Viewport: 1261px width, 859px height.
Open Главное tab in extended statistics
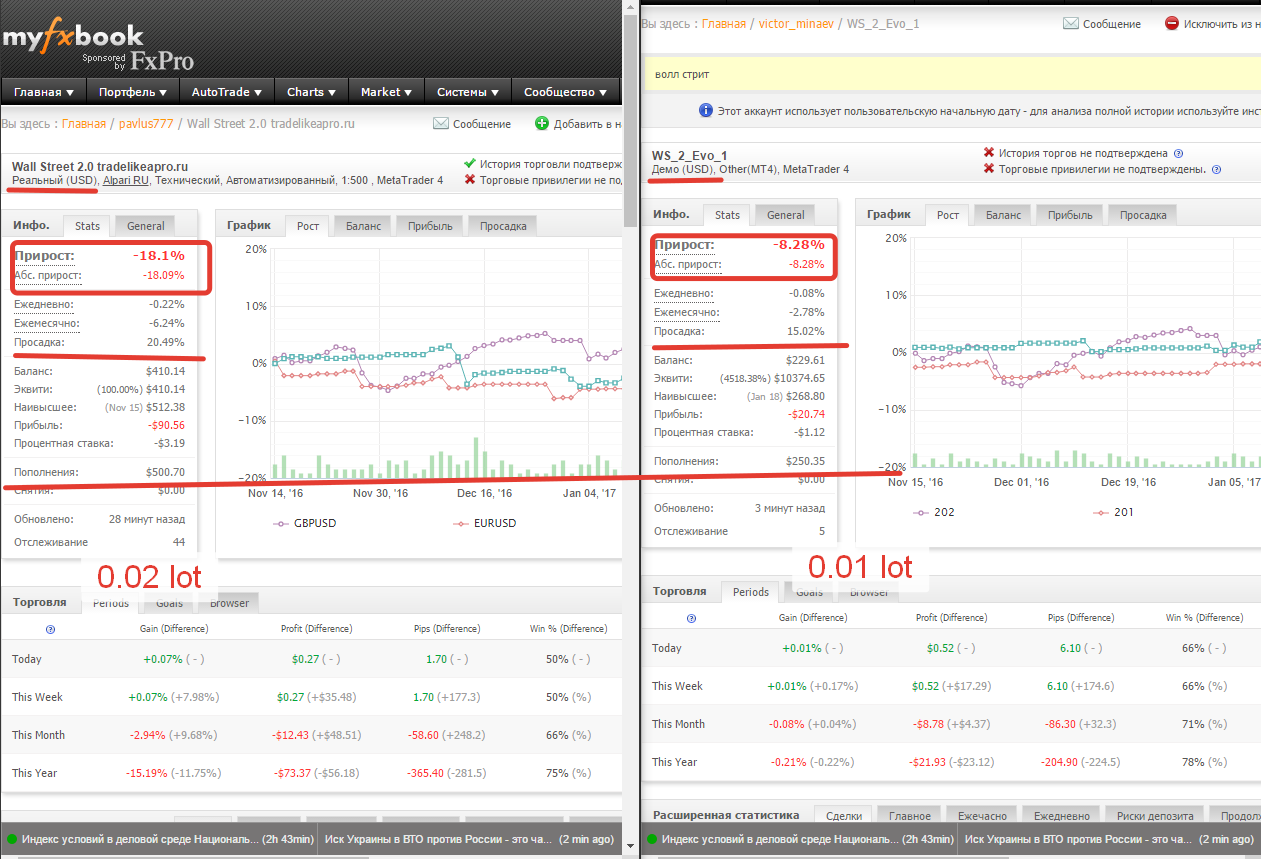909,816
